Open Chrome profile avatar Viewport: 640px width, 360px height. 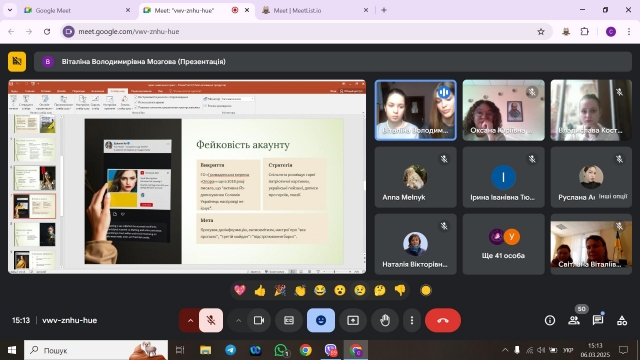click(x=611, y=31)
